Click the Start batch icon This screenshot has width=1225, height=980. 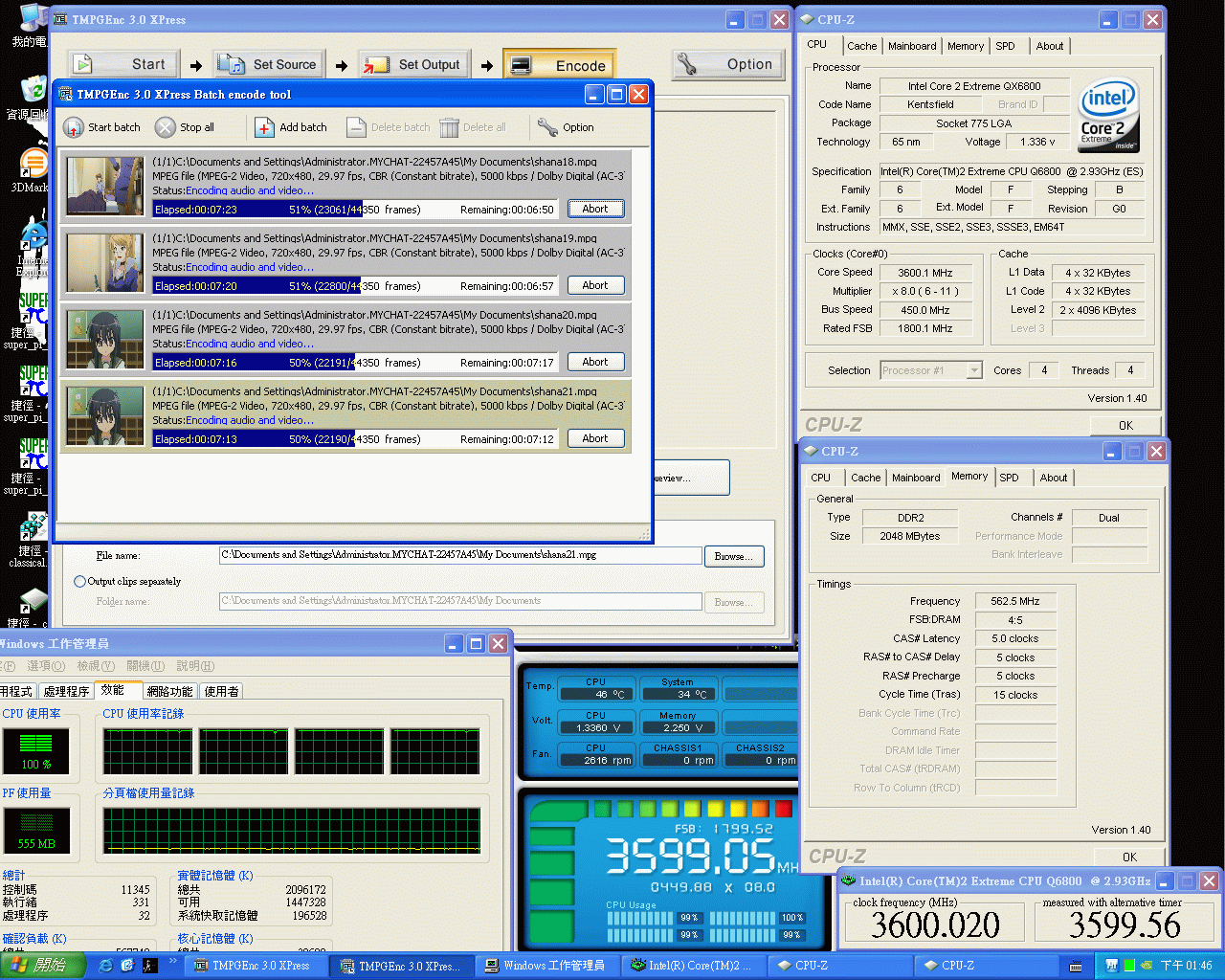click(x=74, y=127)
